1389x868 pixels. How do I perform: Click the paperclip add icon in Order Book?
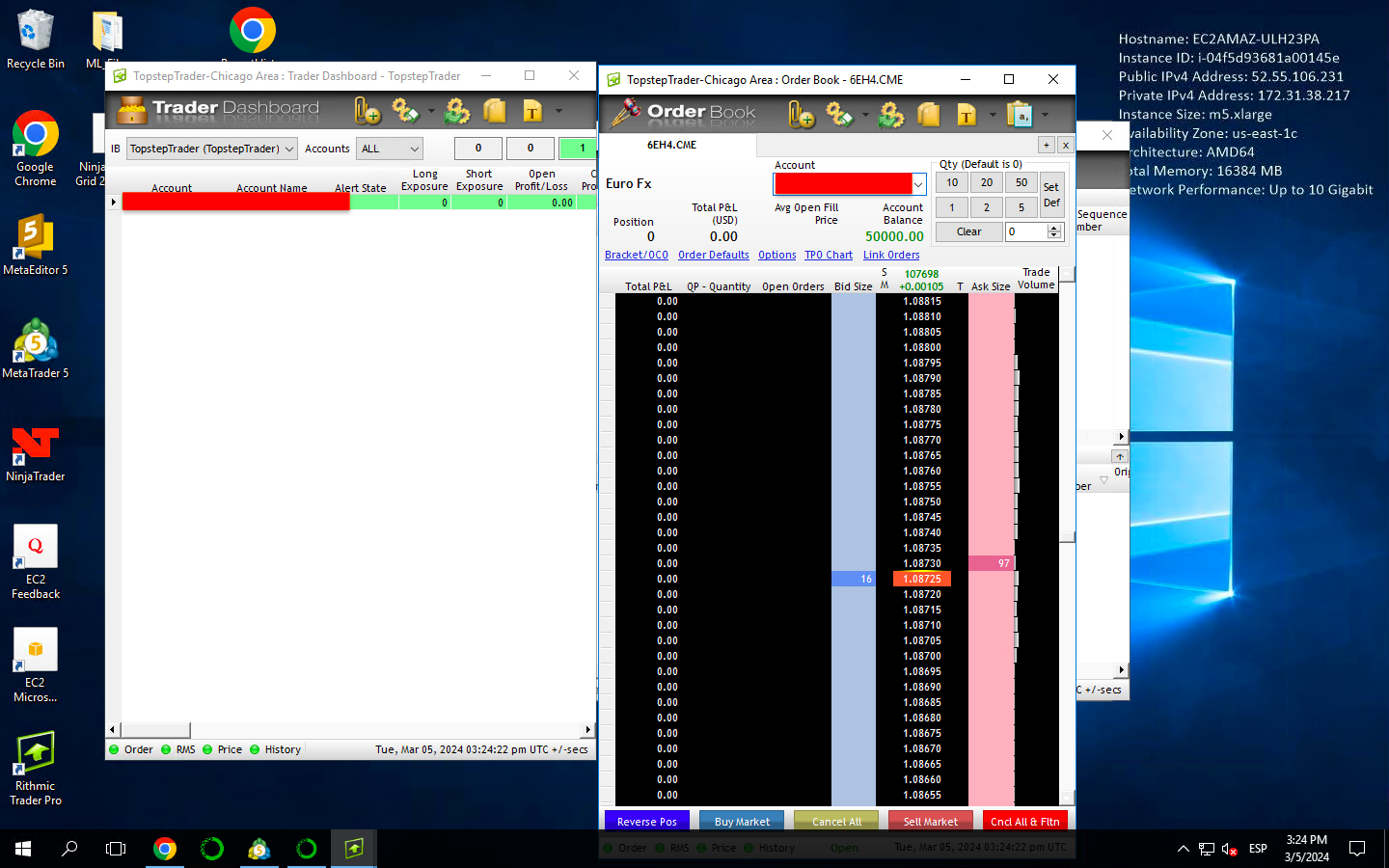click(802, 116)
